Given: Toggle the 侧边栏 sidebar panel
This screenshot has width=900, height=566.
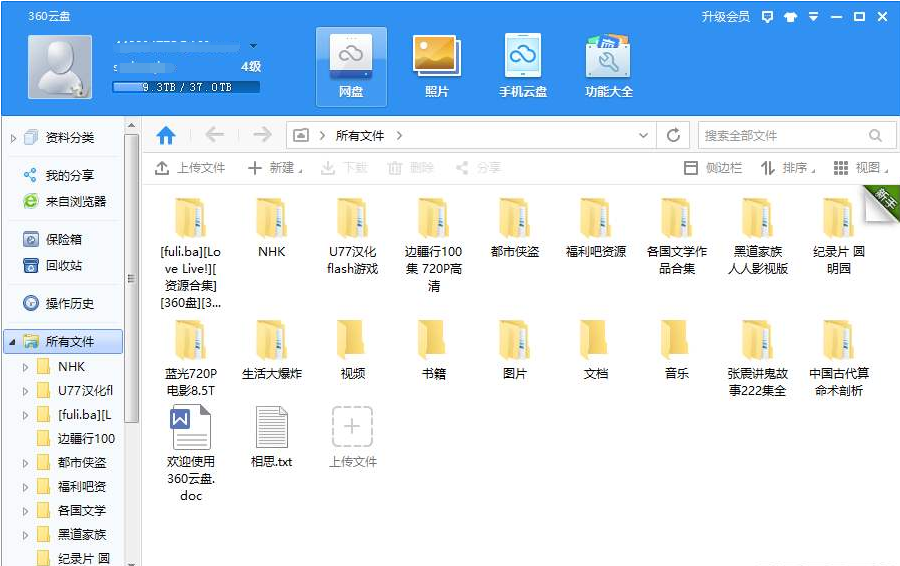Looking at the screenshot, I should click(712, 168).
